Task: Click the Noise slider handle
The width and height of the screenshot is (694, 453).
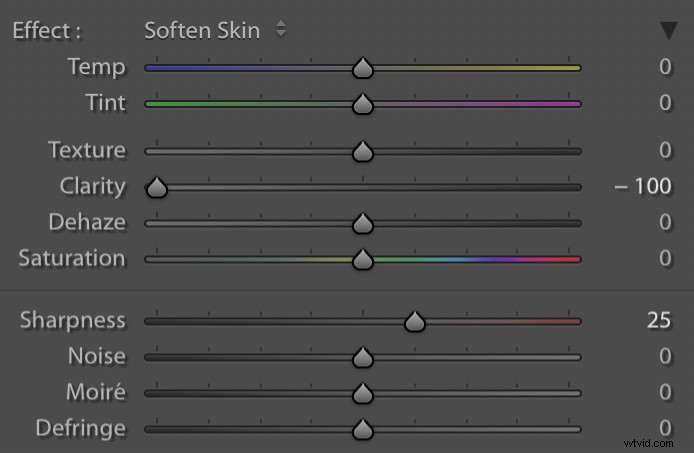Action: tap(363, 357)
